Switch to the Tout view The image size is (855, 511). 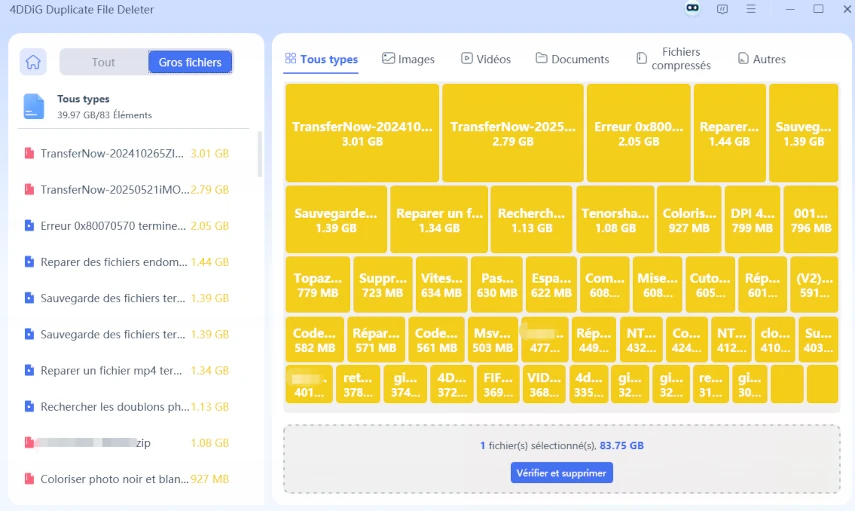(x=103, y=62)
